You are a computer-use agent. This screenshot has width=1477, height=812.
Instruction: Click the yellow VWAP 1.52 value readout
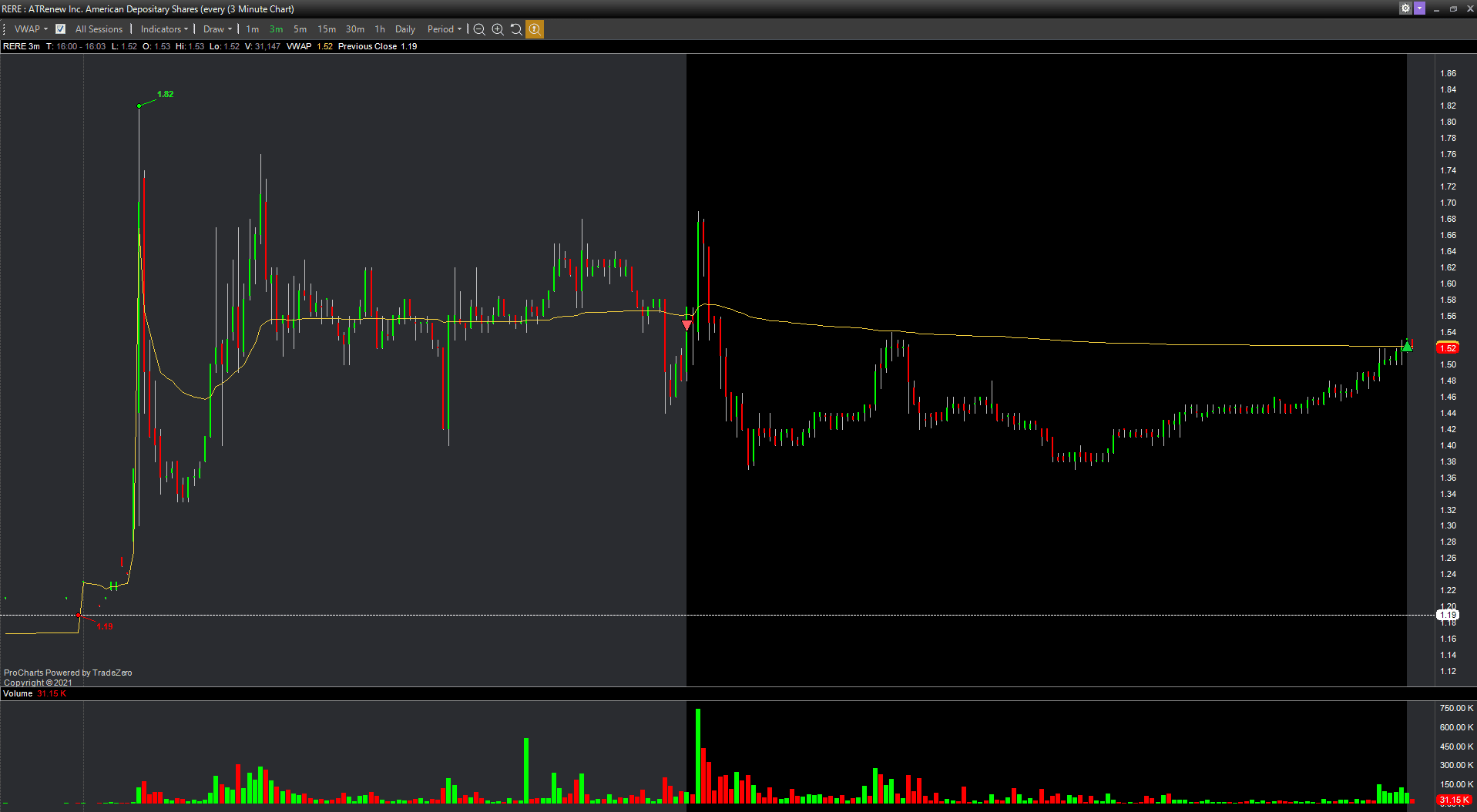point(324,46)
